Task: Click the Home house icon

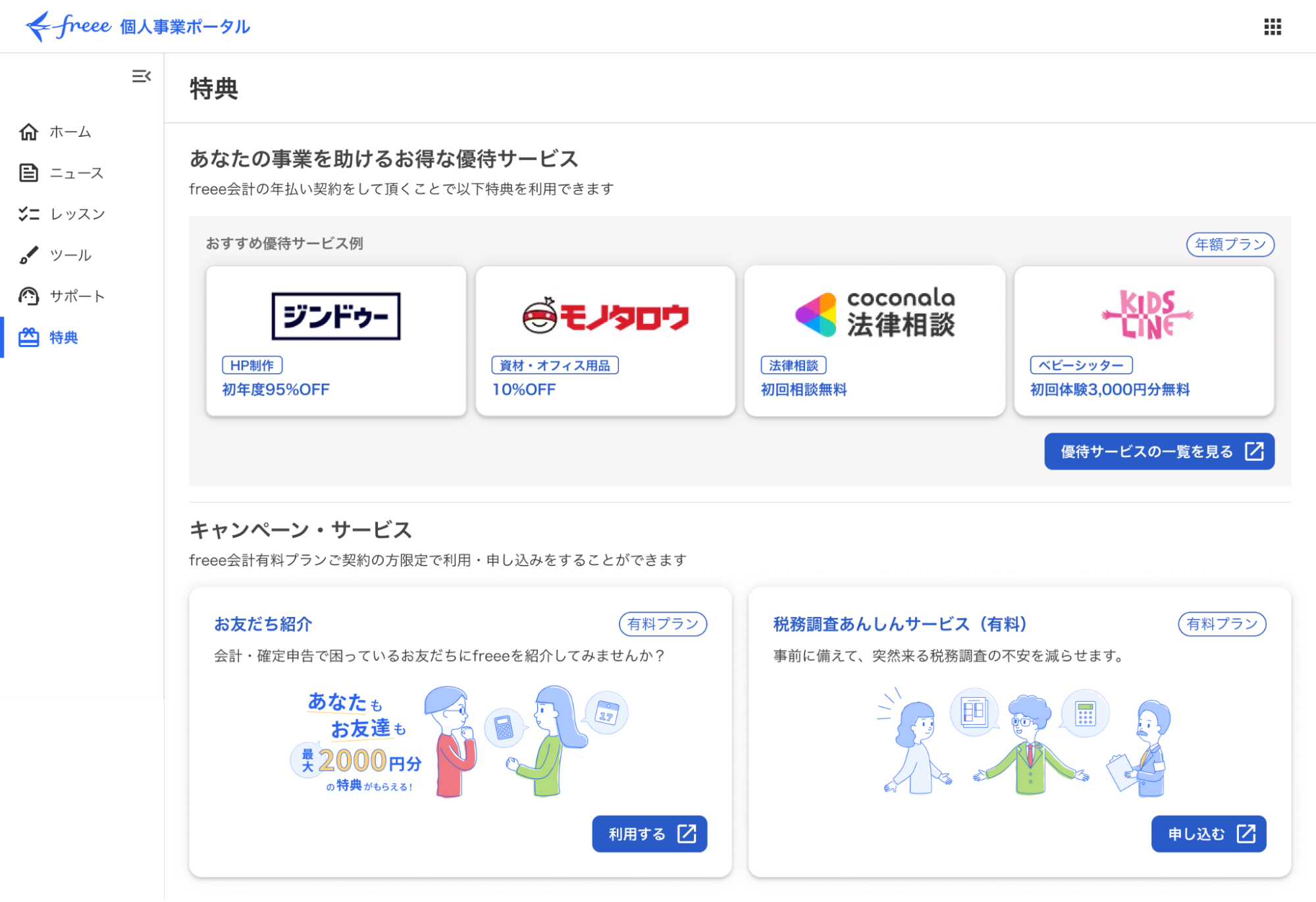Action: coord(28,132)
